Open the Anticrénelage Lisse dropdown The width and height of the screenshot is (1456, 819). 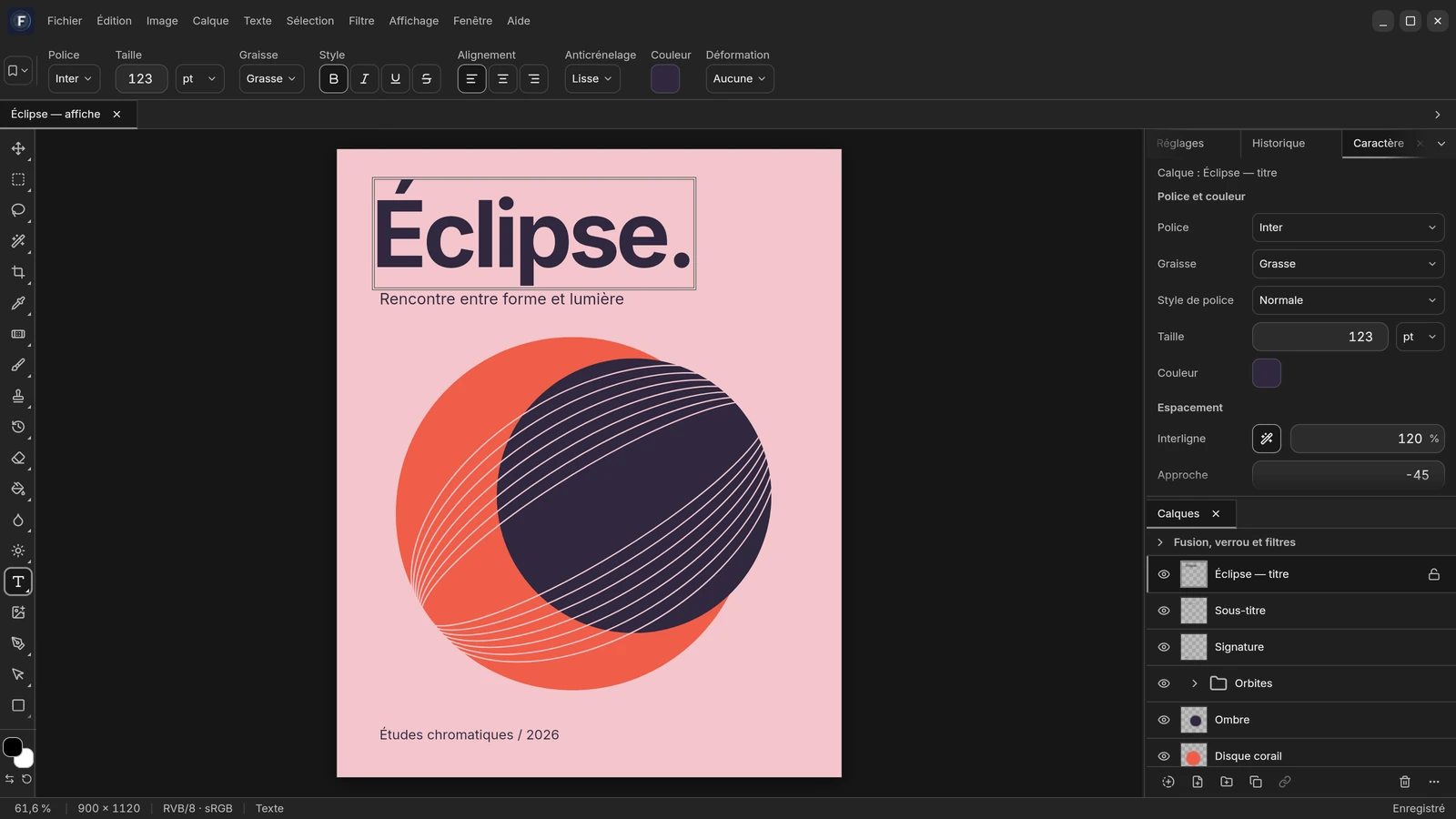[592, 79]
